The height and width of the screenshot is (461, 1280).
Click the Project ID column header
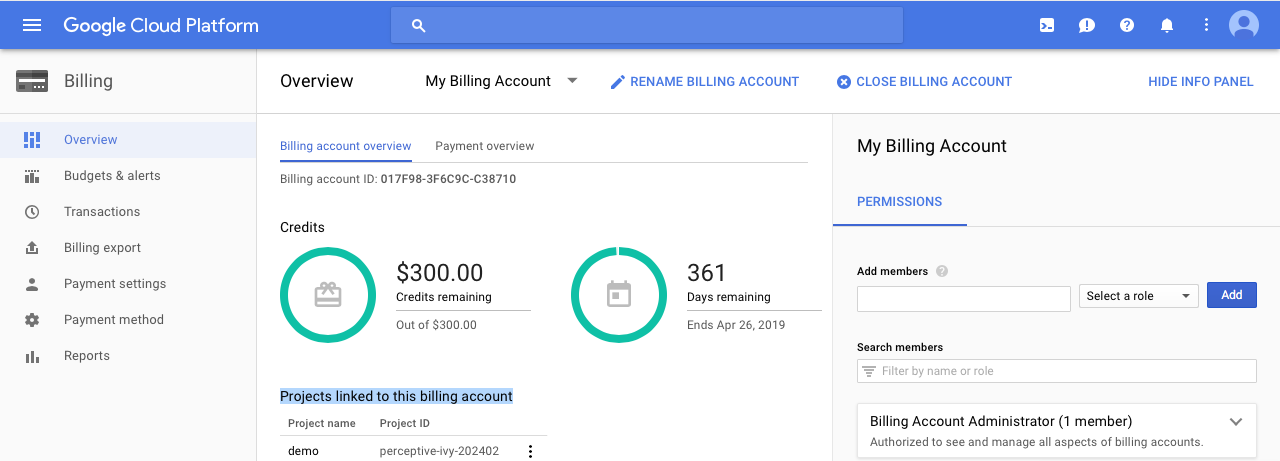(x=405, y=423)
